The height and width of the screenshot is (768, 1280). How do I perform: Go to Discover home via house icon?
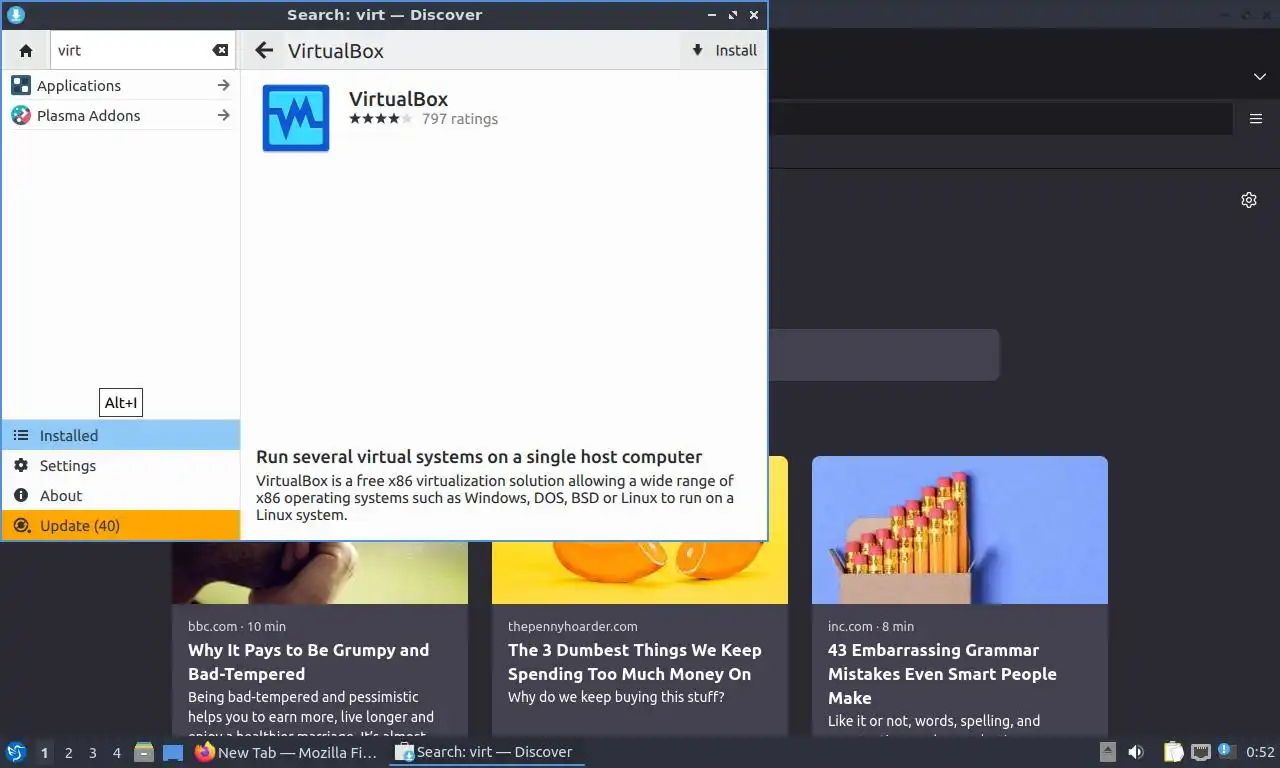pos(26,50)
